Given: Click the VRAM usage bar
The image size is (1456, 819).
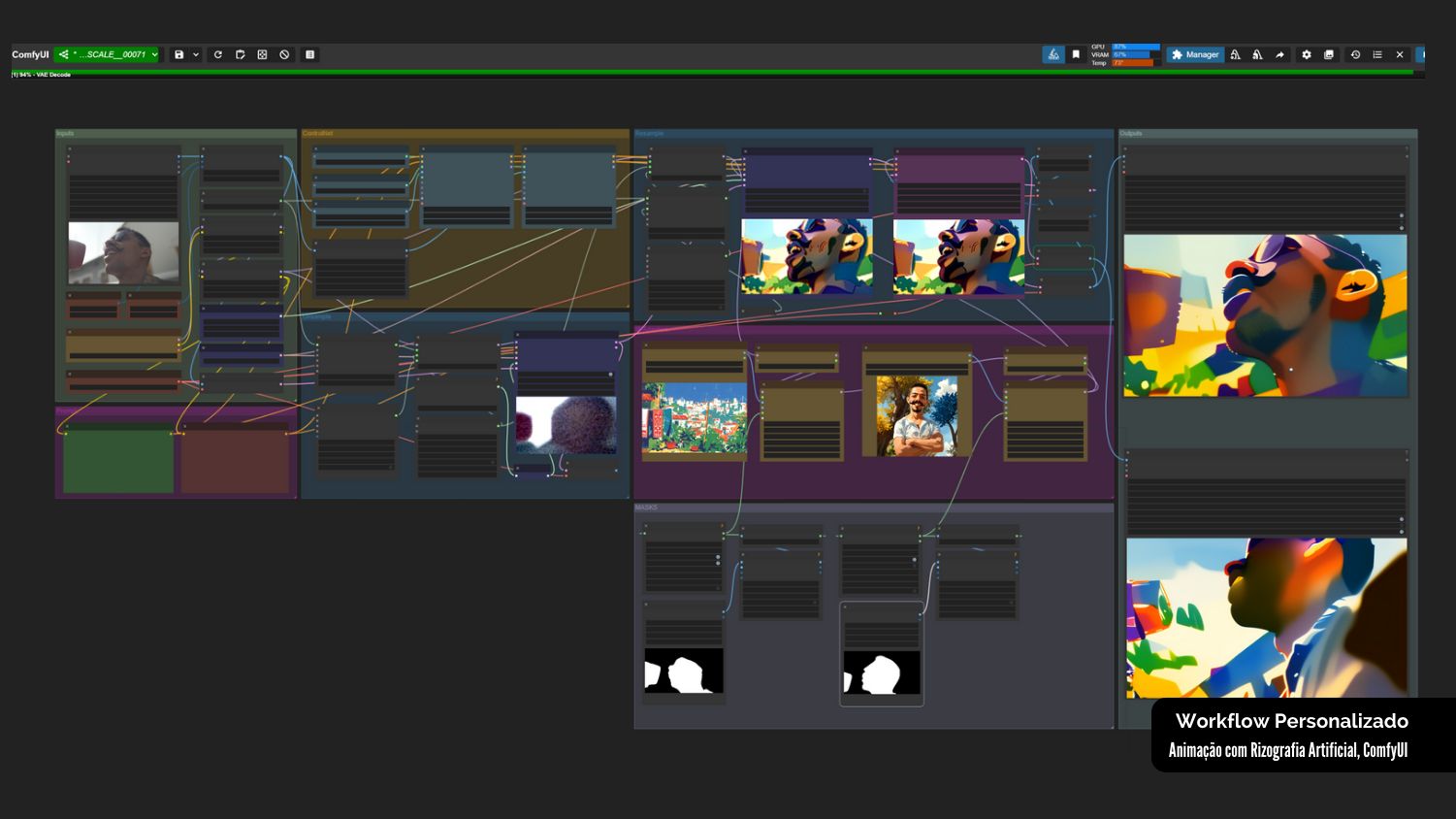Looking at the screenshot, I should [1132, 54].
